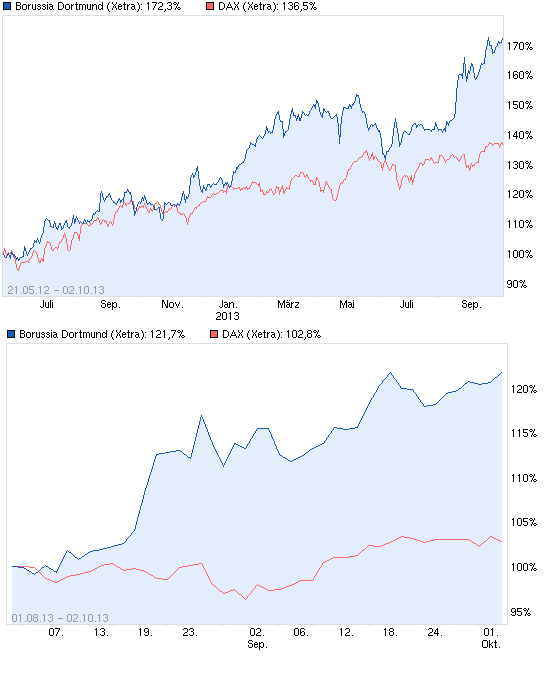Select the 'Borussia Dortmund (Xetra): 121,7%' legend label

(102, 334)
